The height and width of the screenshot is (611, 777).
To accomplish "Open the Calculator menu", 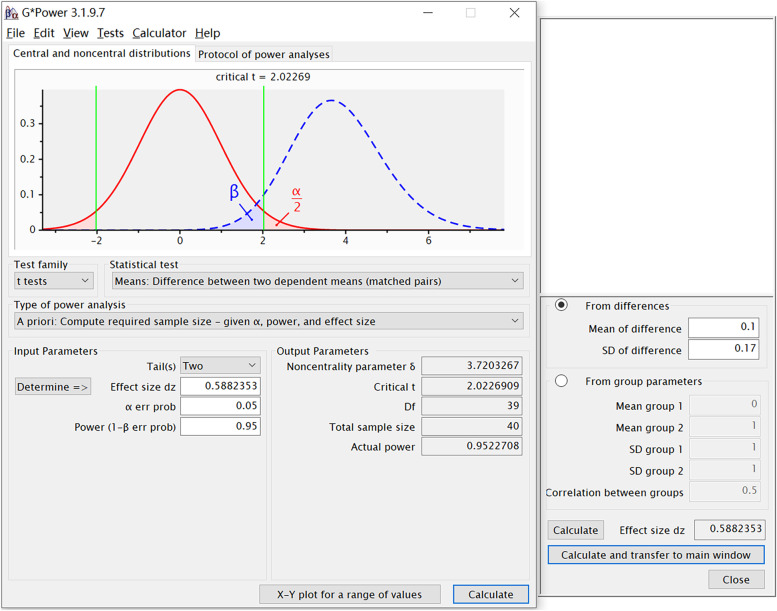I will (x=159, y=33).
